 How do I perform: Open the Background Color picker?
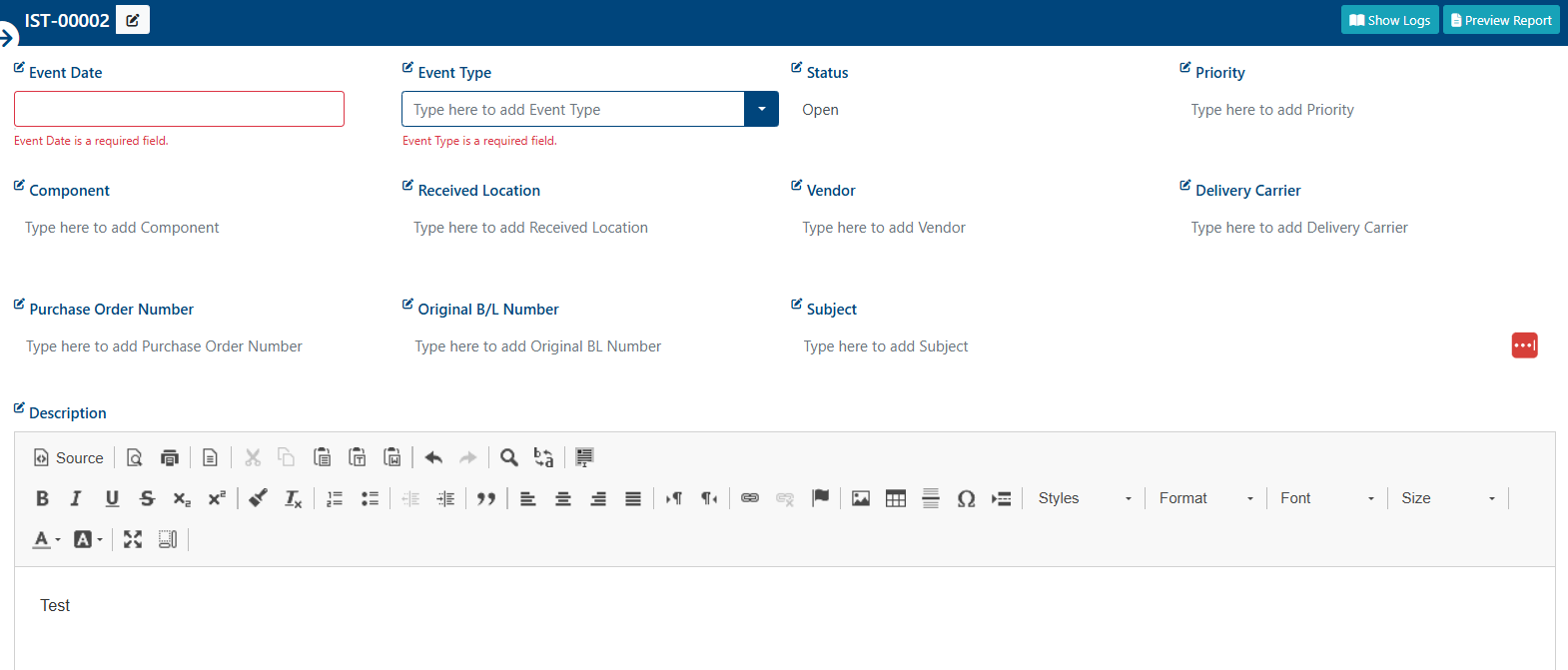[x=88, y=539]
